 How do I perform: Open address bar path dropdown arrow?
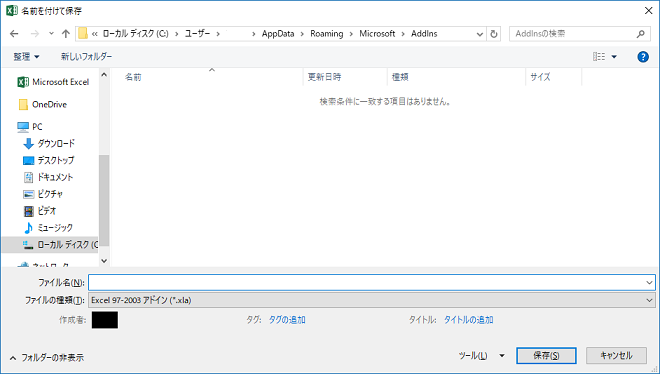(x=479, y=34)
